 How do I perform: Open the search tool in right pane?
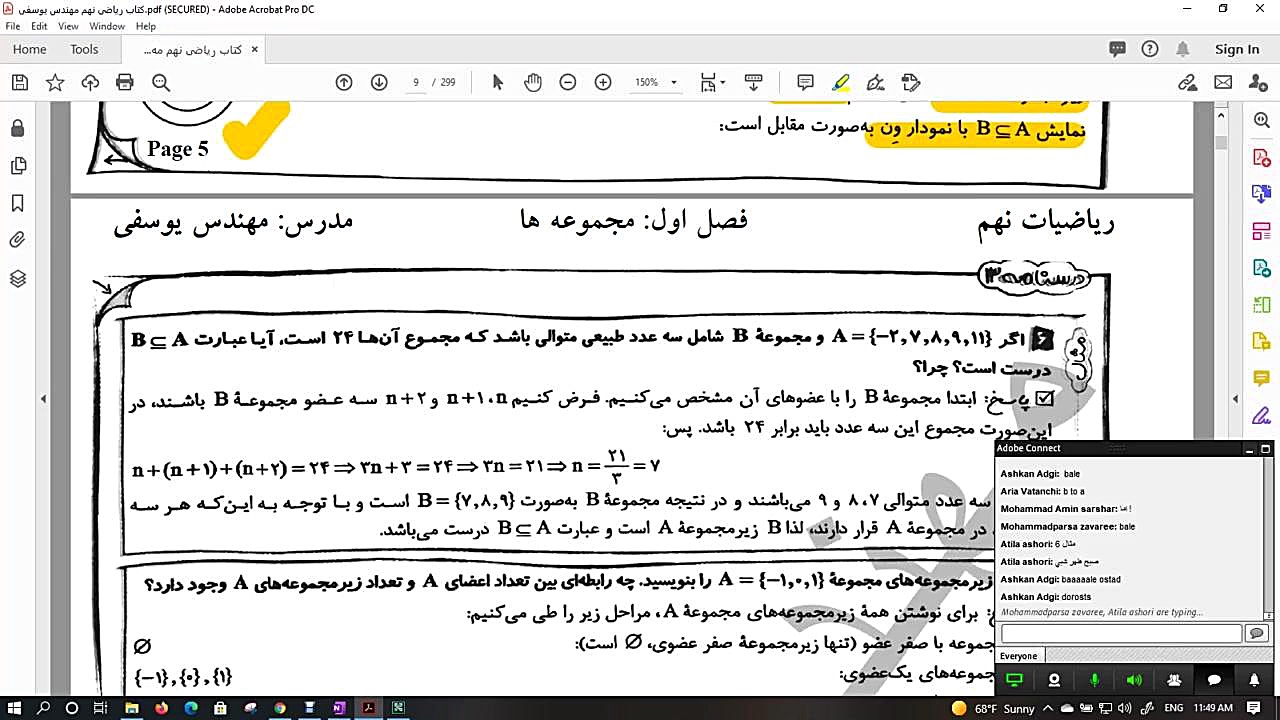(1261, 121)
